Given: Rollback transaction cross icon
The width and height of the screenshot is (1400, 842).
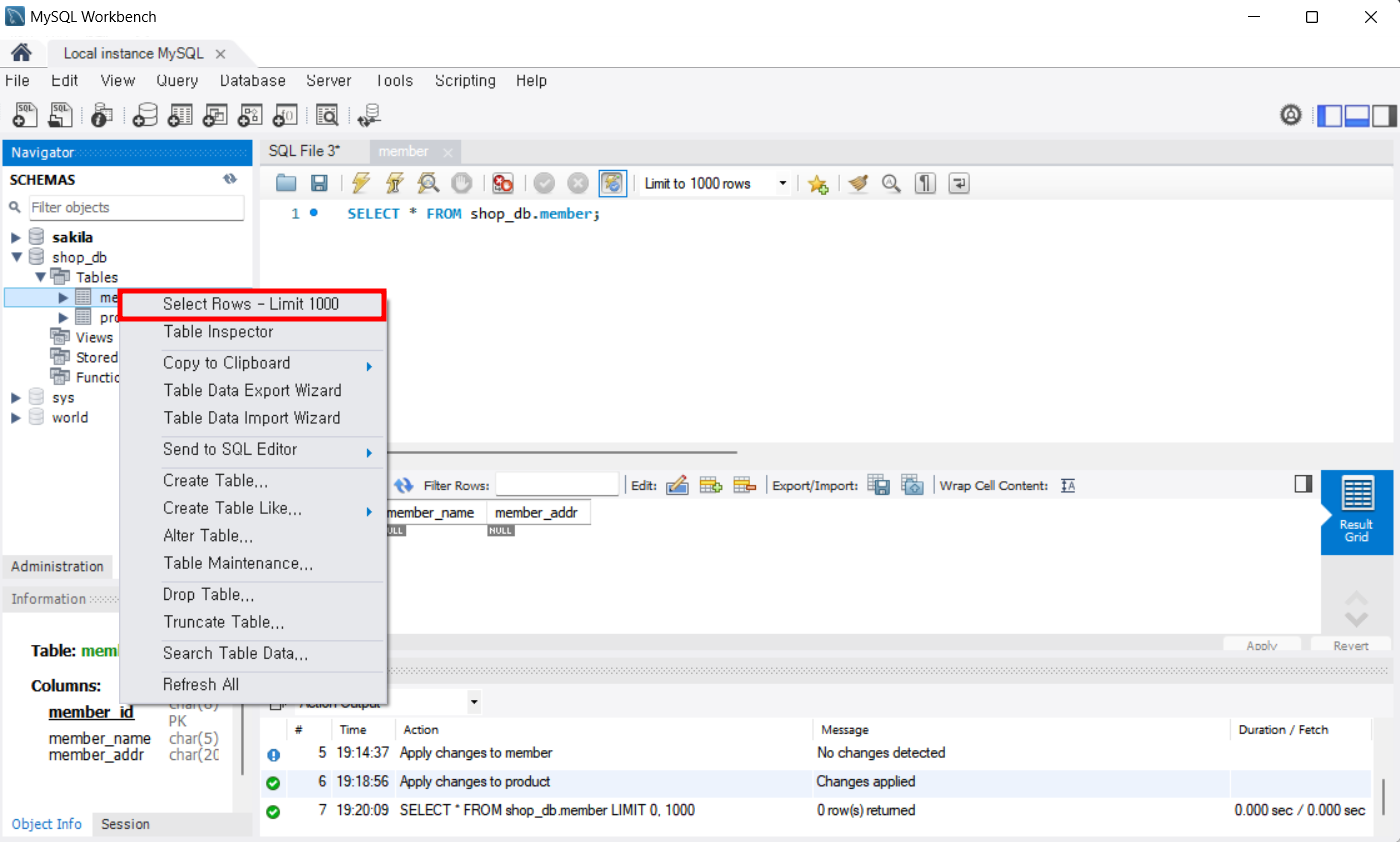Looking at the screenshot, I should 578,183.
